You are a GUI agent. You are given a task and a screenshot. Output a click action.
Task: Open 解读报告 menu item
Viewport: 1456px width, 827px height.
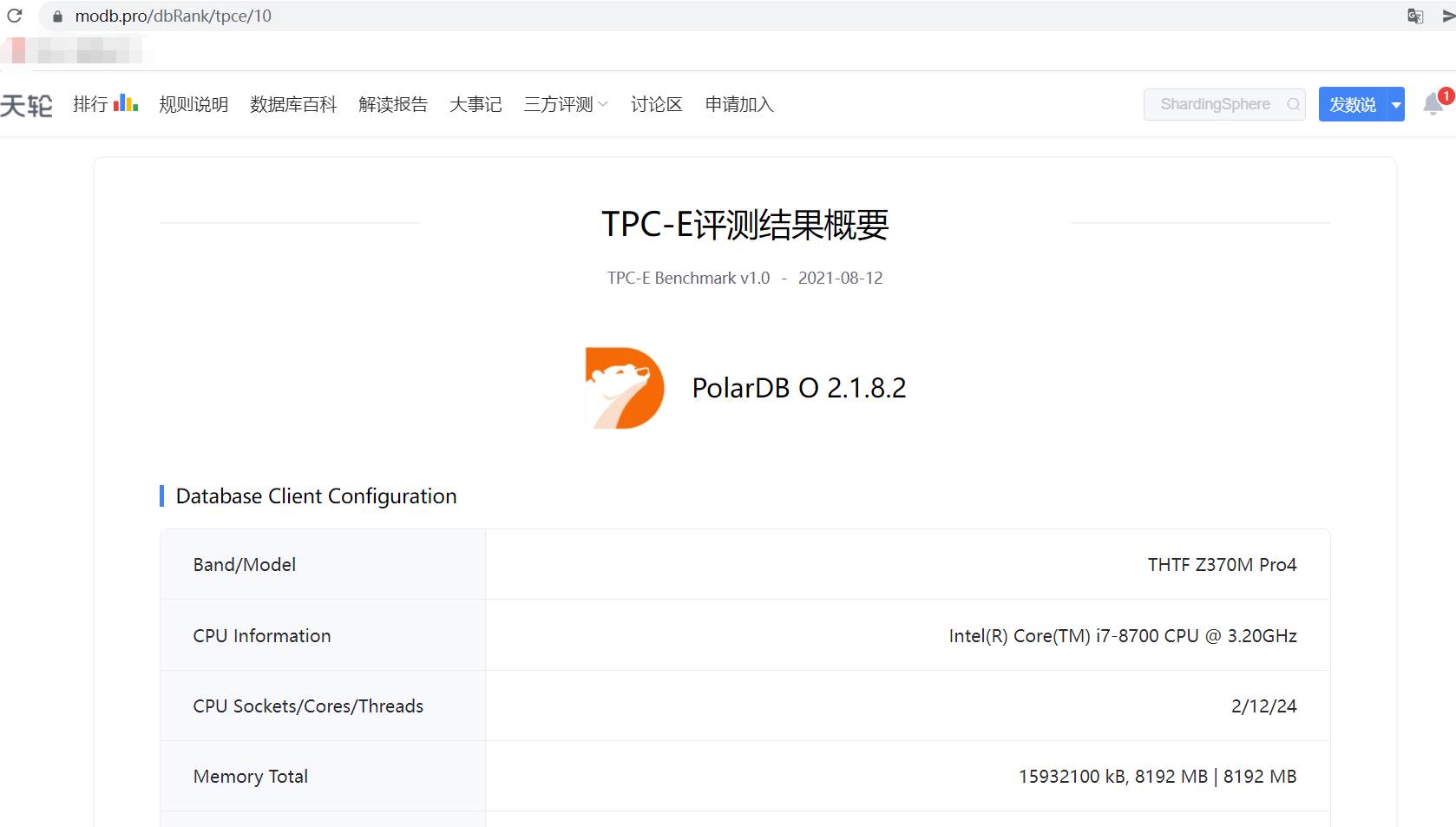click(393, 104)
